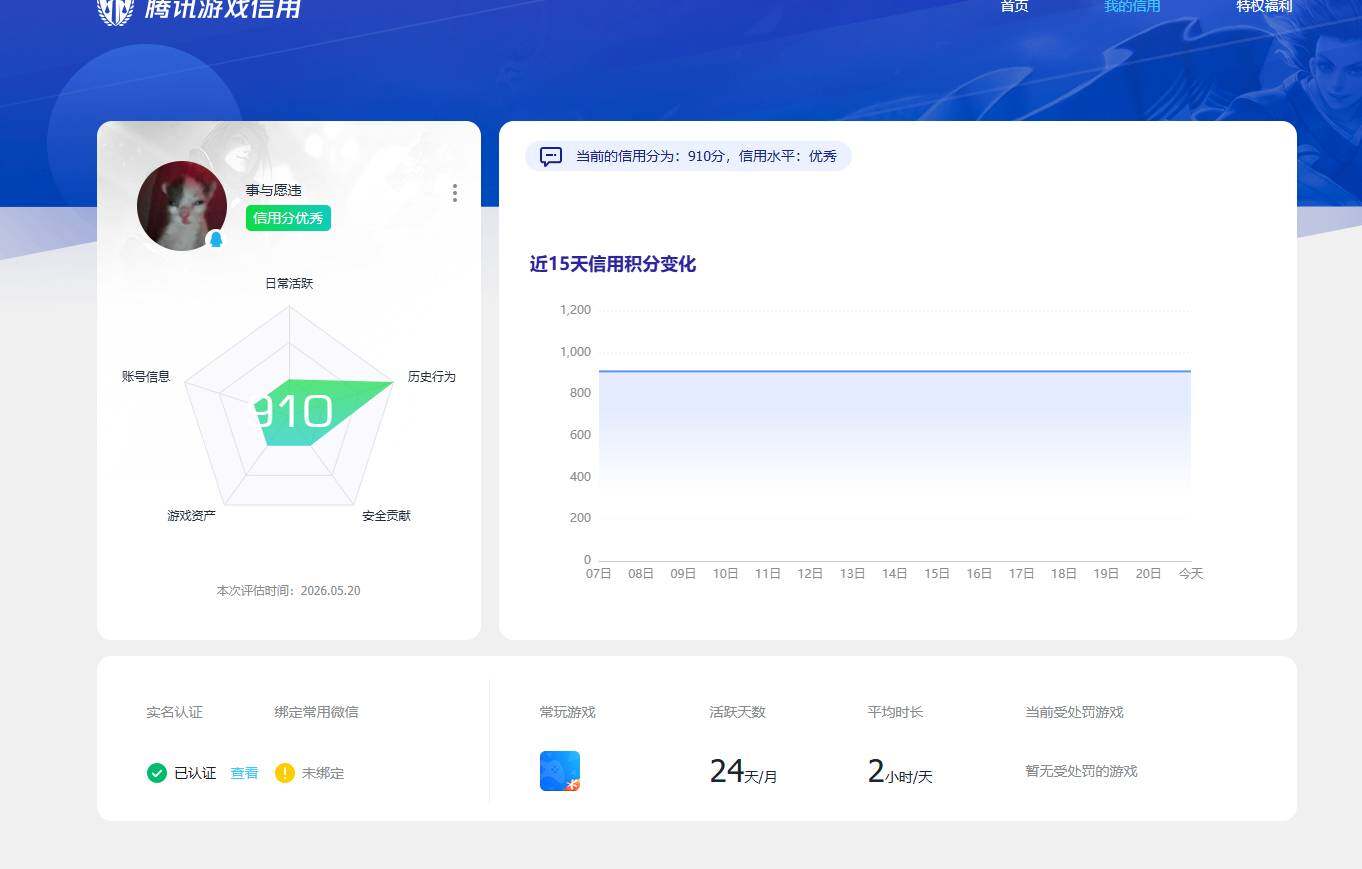The height and width of the screenshot is (869, 1362).
Task: Click the 07日 label on chart axis
Action: pos(599,574)
